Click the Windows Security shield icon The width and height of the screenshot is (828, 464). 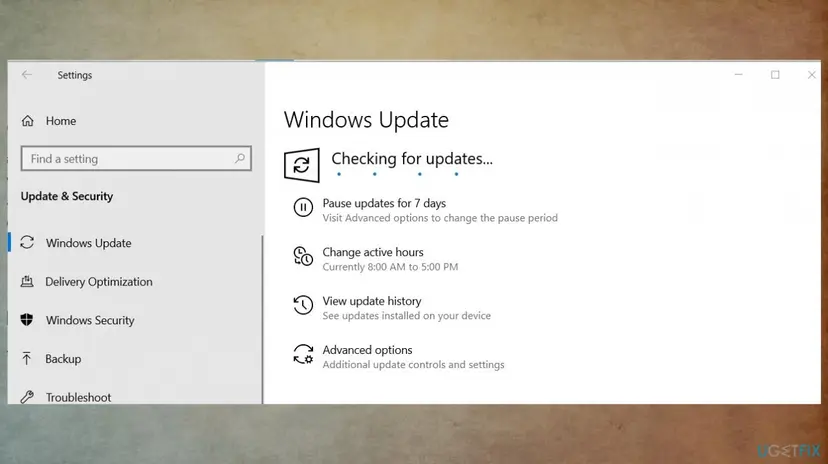click(x=27, y=320)
